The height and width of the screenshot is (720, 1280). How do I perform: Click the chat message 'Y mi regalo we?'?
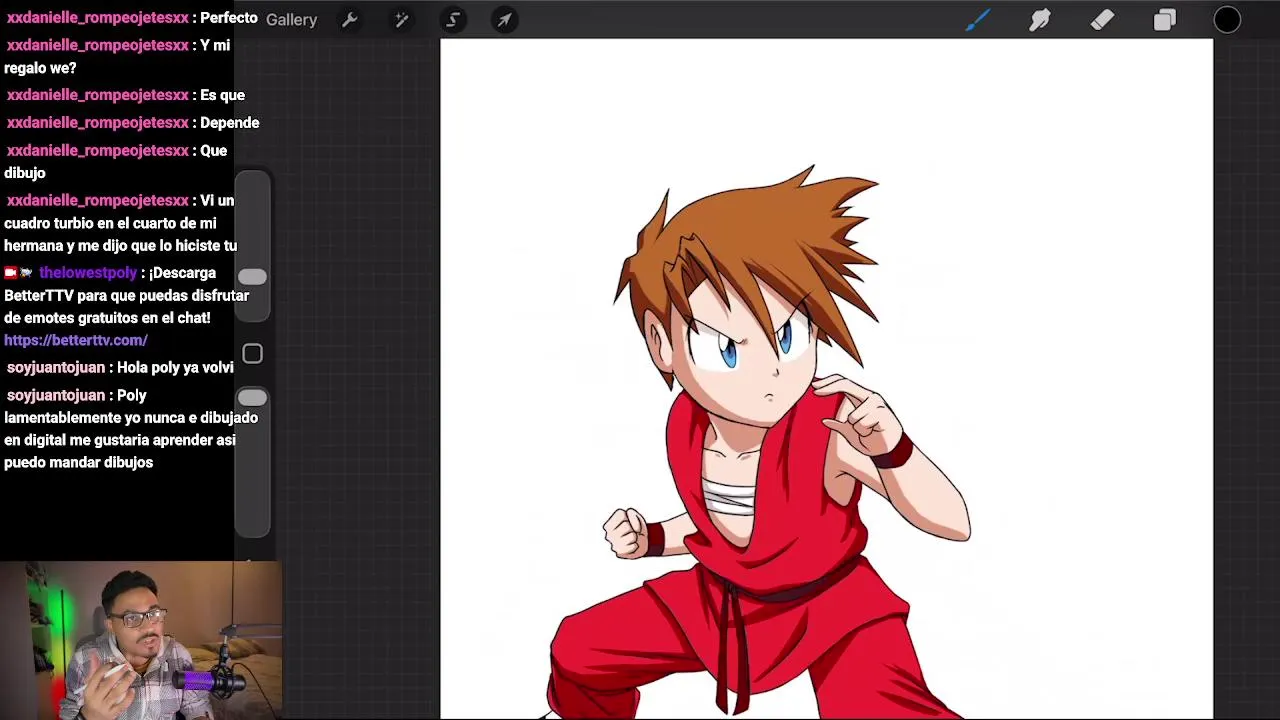click(117, 57)
